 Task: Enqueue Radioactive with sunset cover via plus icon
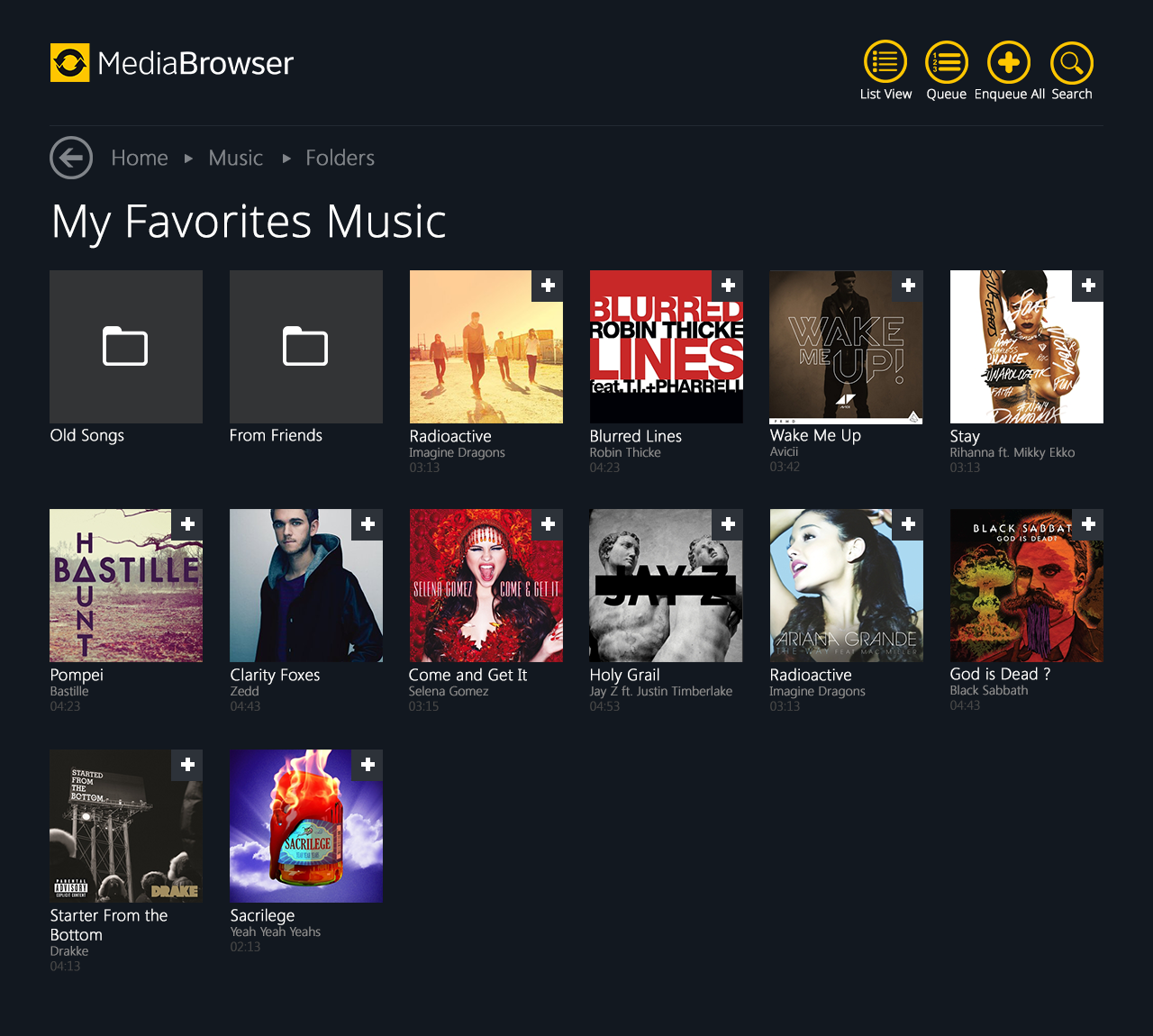tap(548, 286)
